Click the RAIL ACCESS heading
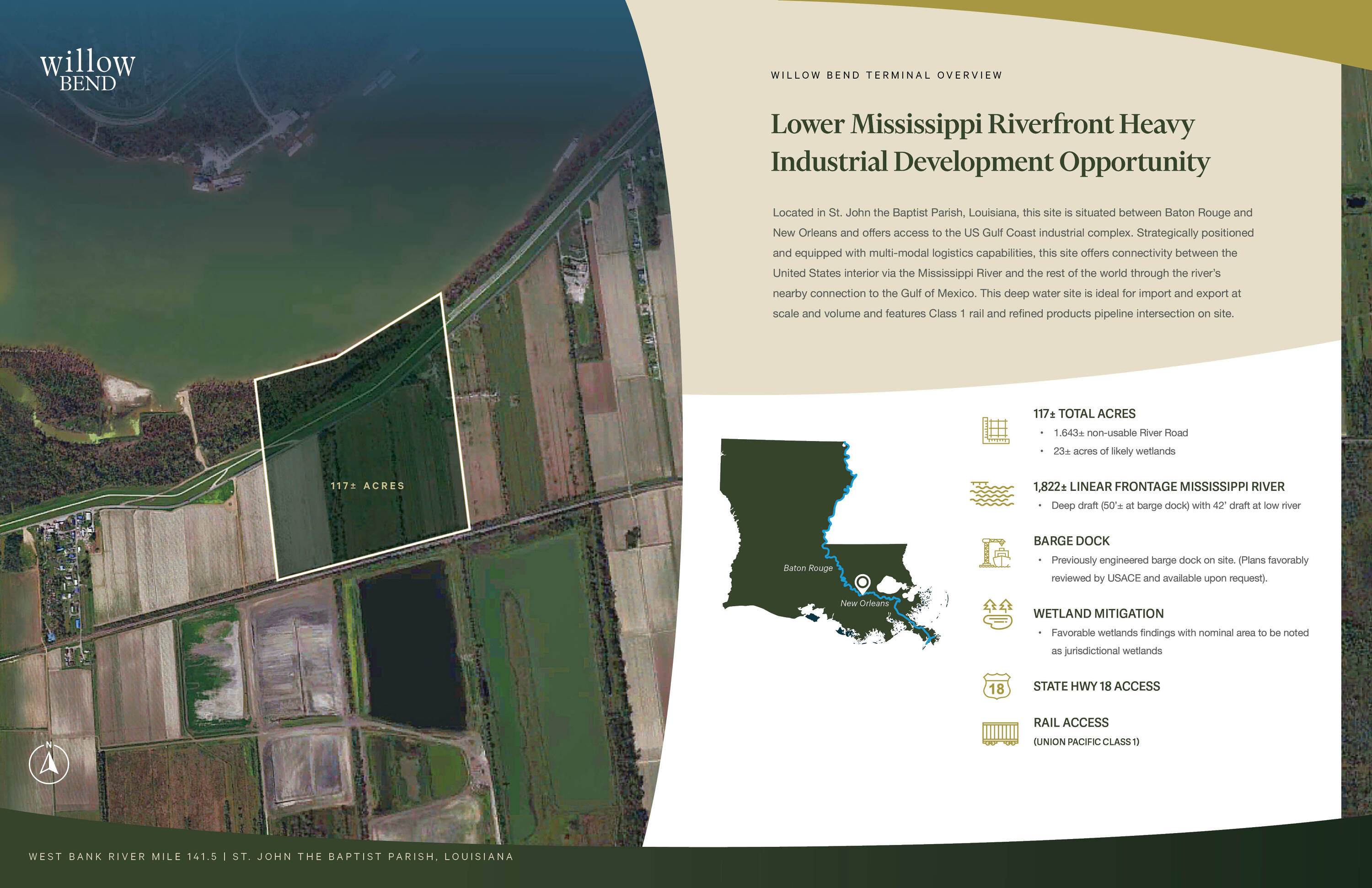Screen dimensions: 1372x888 click(x=1071, y=722)
